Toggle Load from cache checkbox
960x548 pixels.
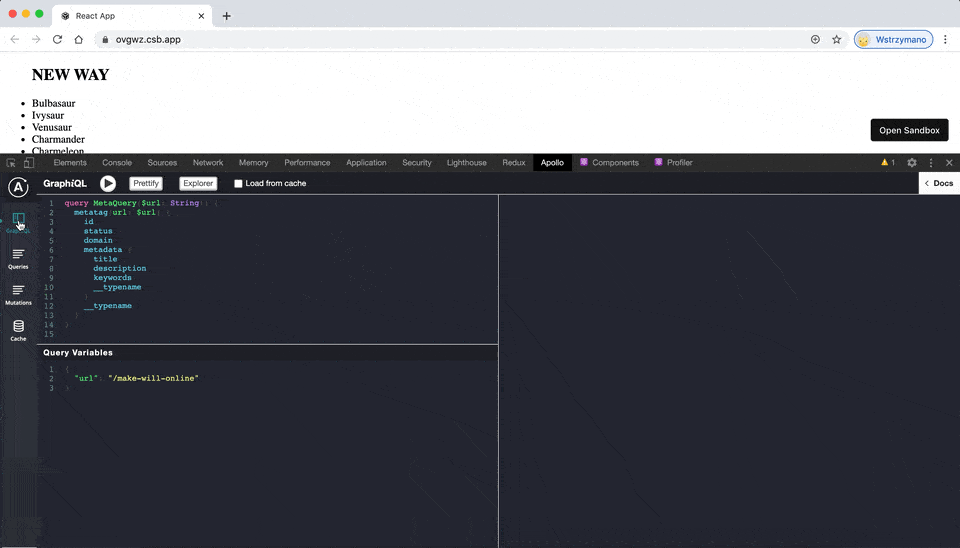click(238, 184)
